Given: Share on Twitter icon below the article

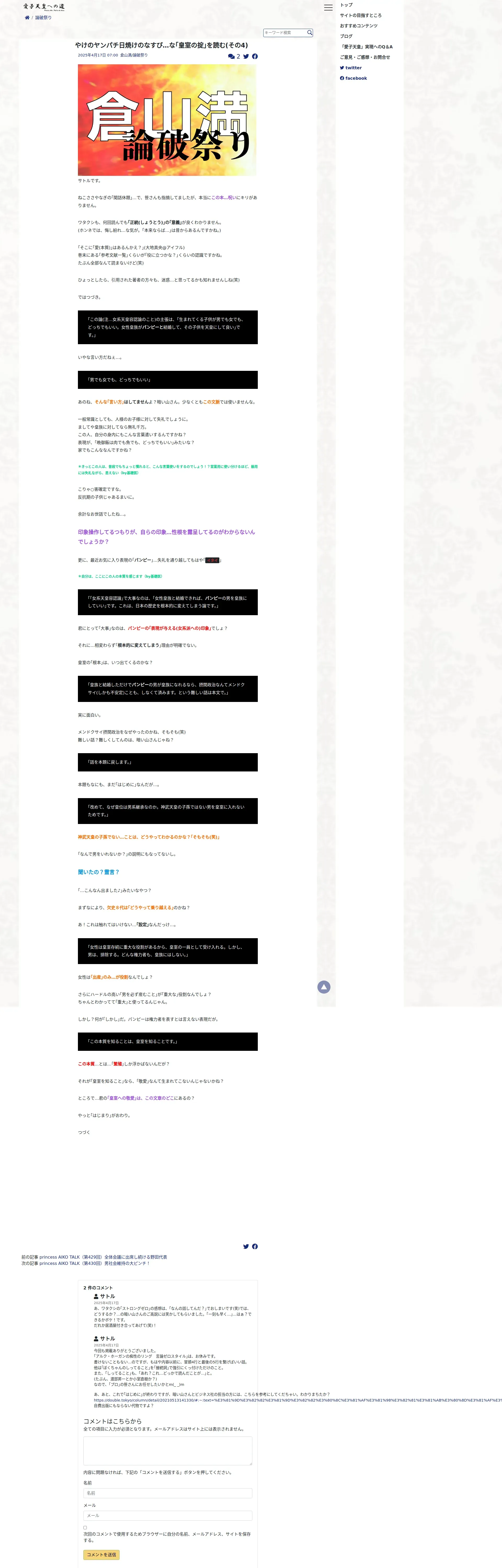Looking at the screenshot, I should (246, 1246).
